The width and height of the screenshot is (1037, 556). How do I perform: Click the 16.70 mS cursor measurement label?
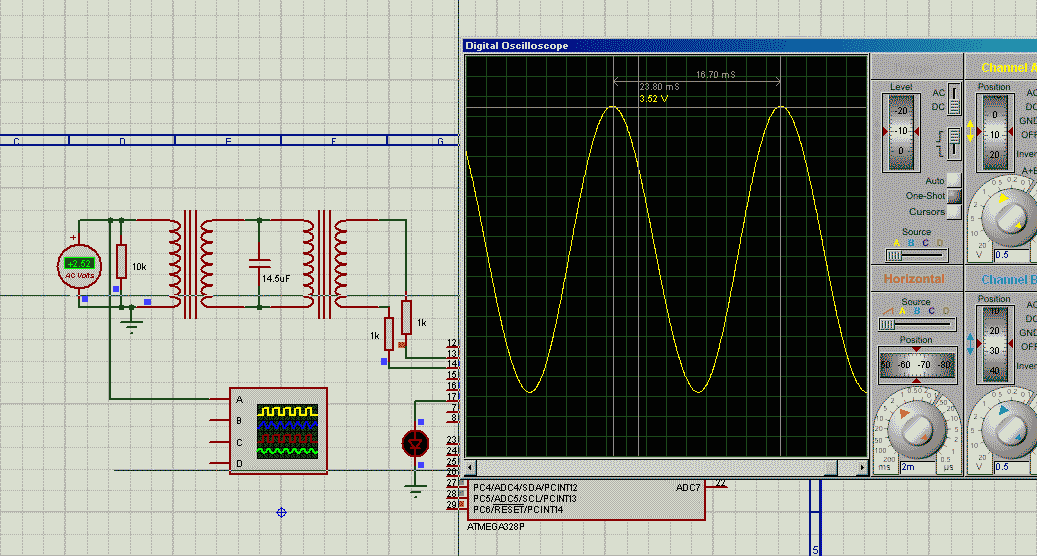point(716,75)
